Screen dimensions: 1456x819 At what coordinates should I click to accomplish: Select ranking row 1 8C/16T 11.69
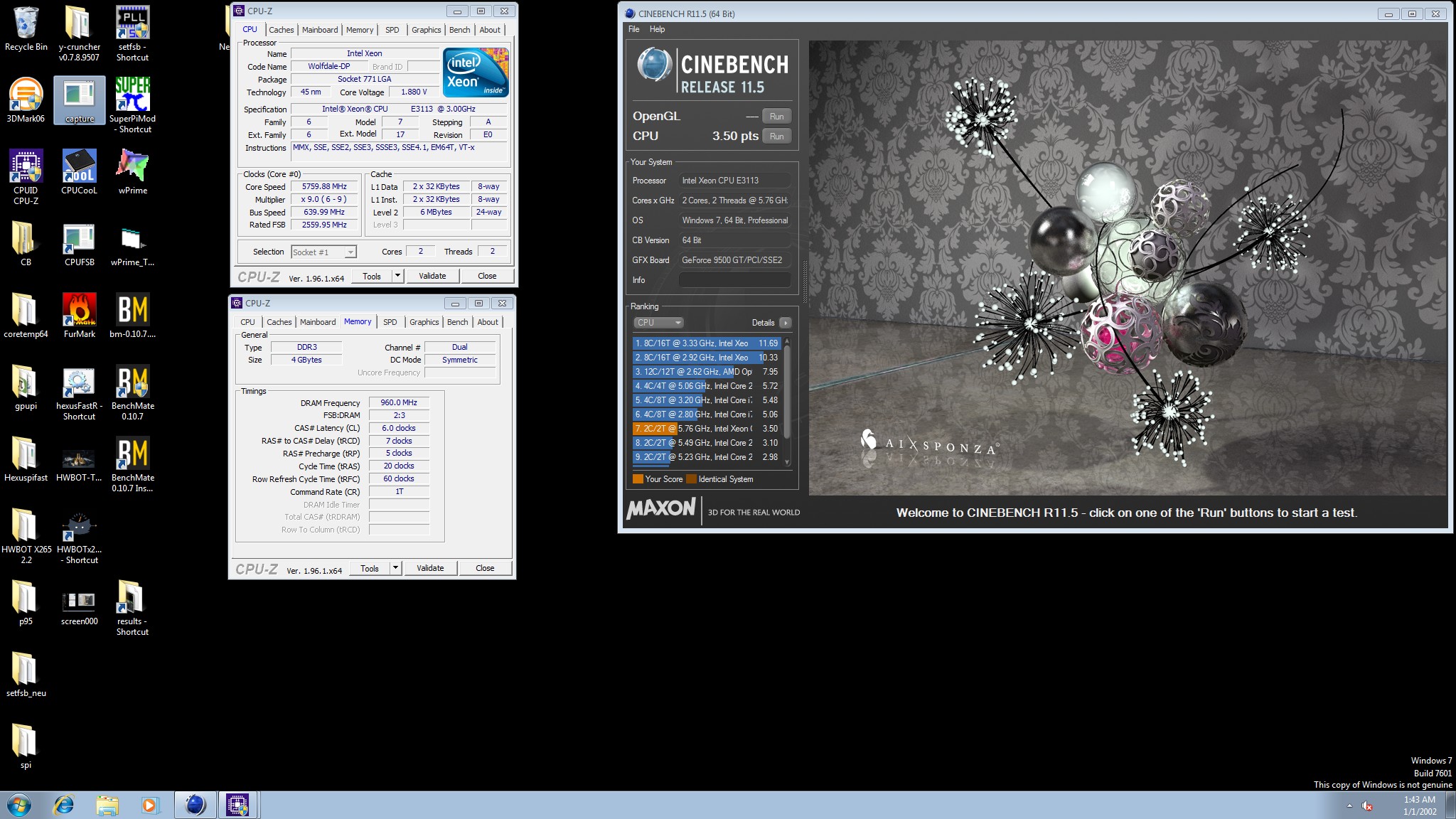tap(707, 343)
